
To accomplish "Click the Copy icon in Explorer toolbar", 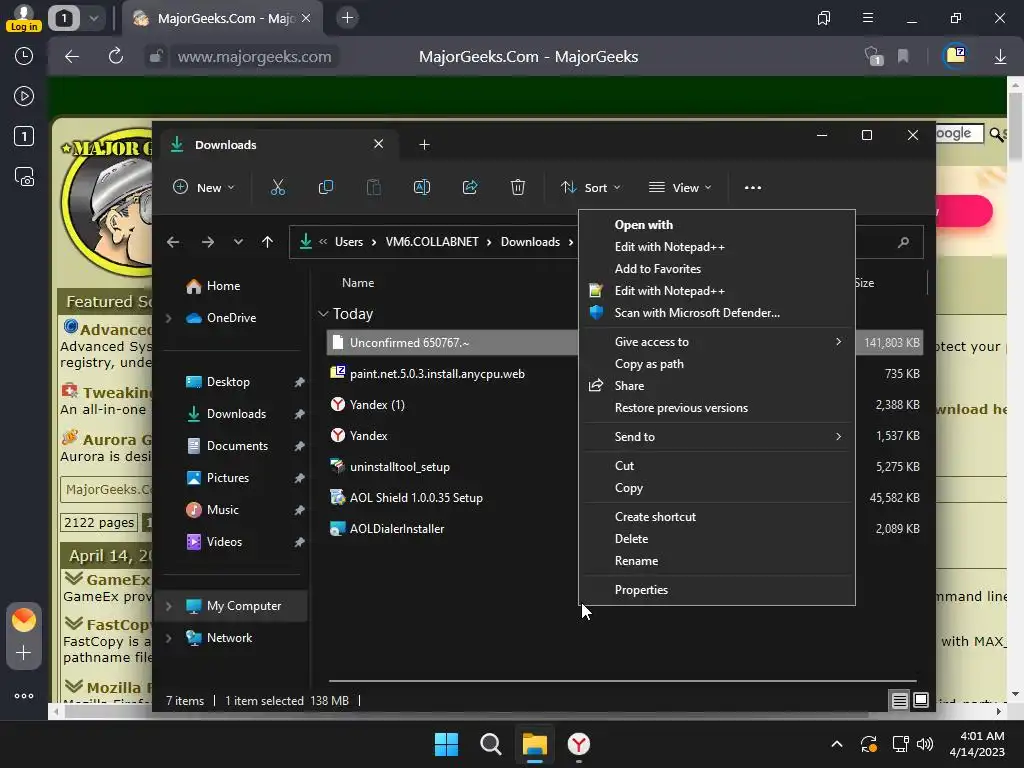I will click(x=325, y=187).
